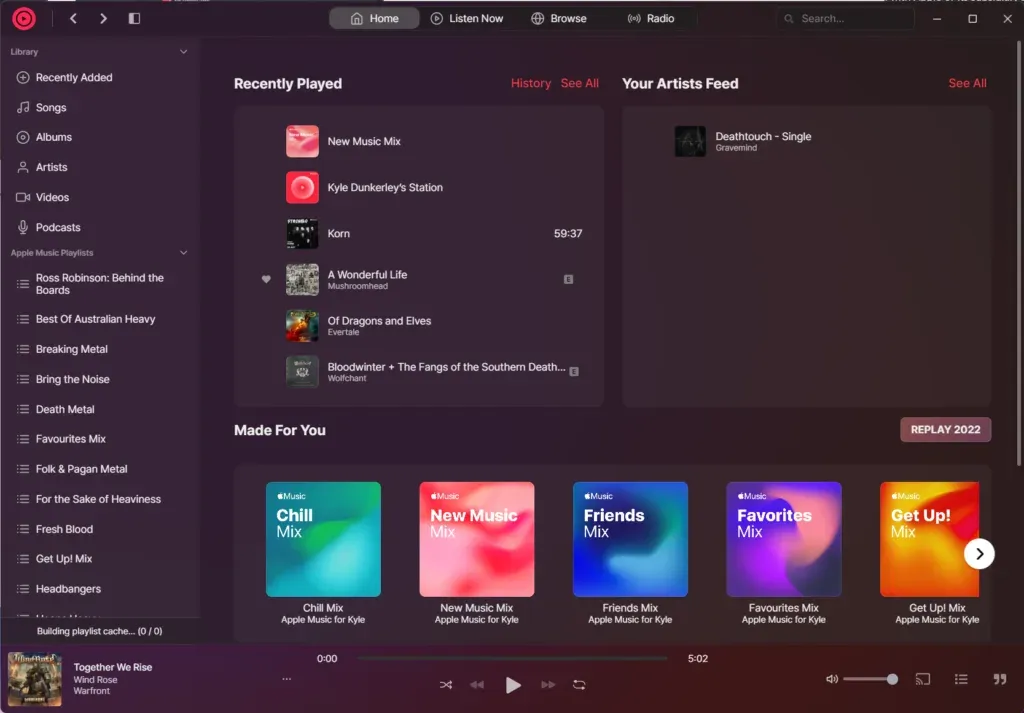
Task: Open the Friends Mix cover
Action: [x=630, y=539]
